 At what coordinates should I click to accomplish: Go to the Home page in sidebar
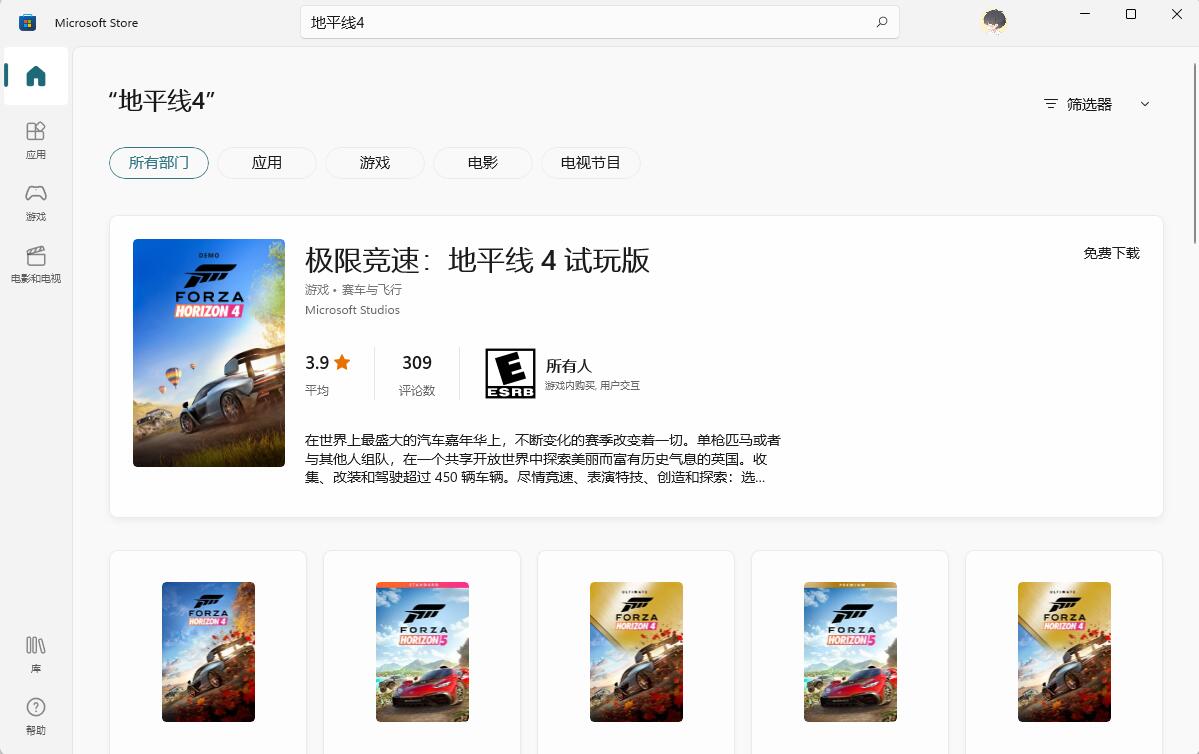click(36, 76)
